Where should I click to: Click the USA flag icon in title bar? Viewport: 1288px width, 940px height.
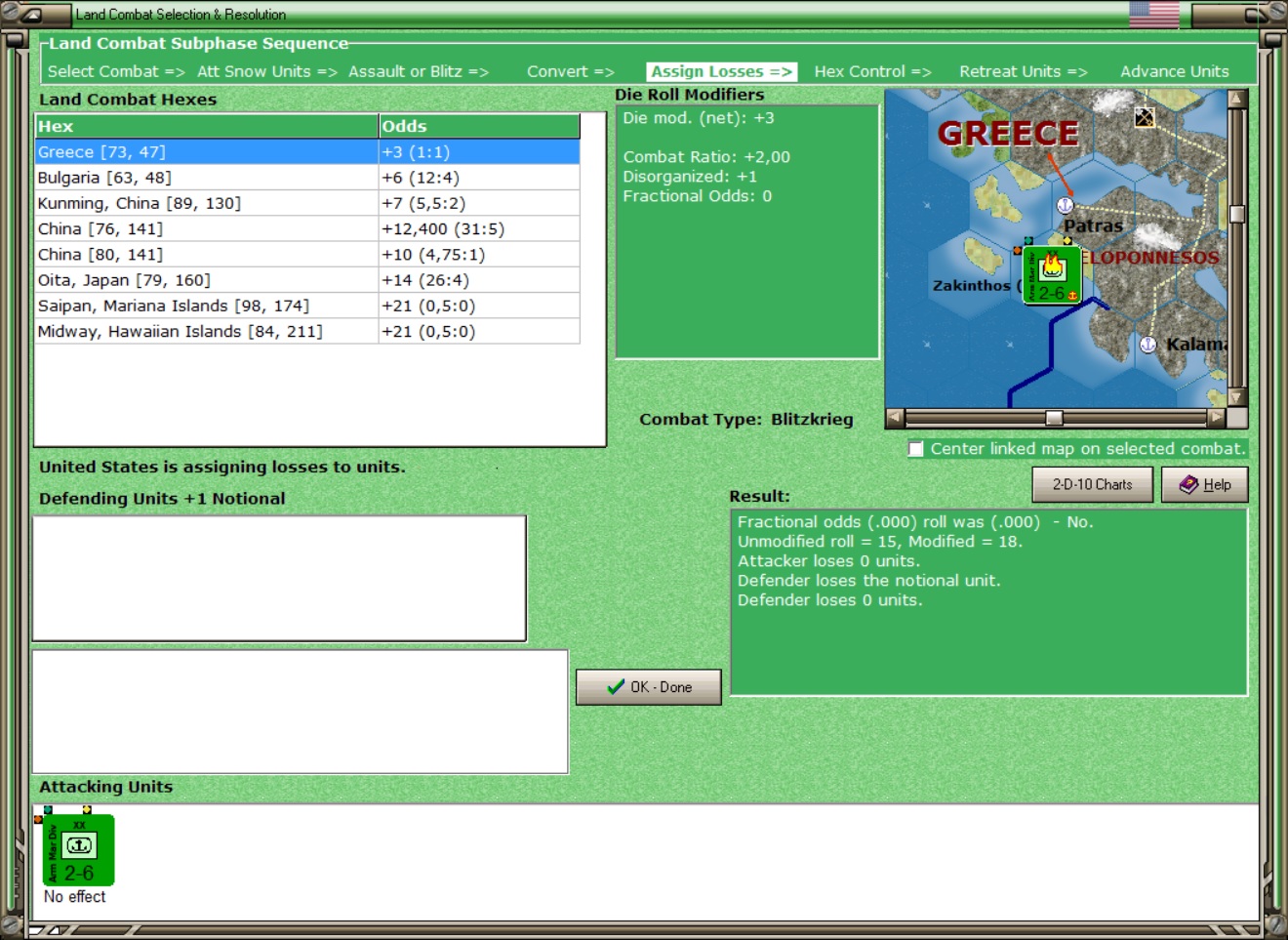[x=1154, y=14]
